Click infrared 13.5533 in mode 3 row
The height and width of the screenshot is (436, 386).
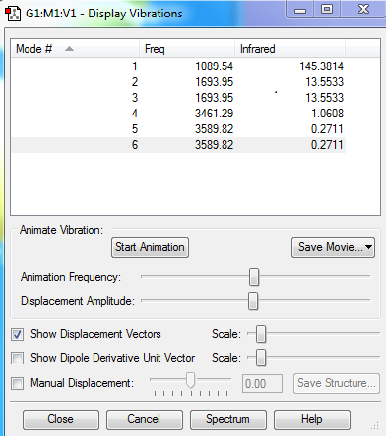point(324,98)
